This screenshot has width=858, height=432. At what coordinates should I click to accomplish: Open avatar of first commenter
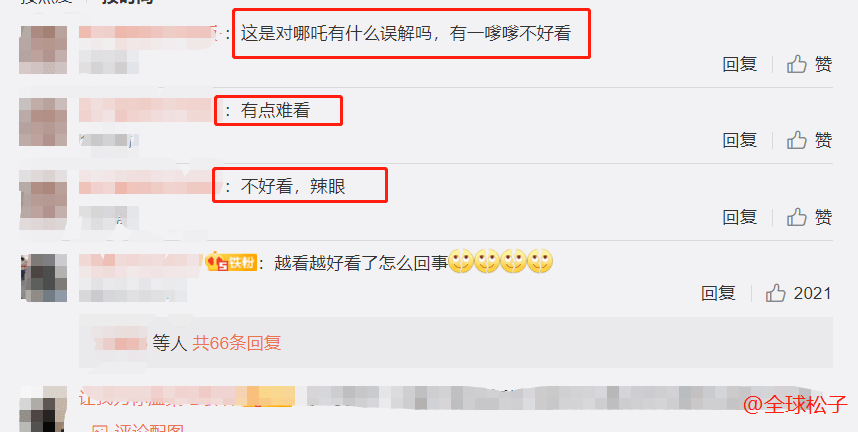pyautogui.click(x=43, y=50)
